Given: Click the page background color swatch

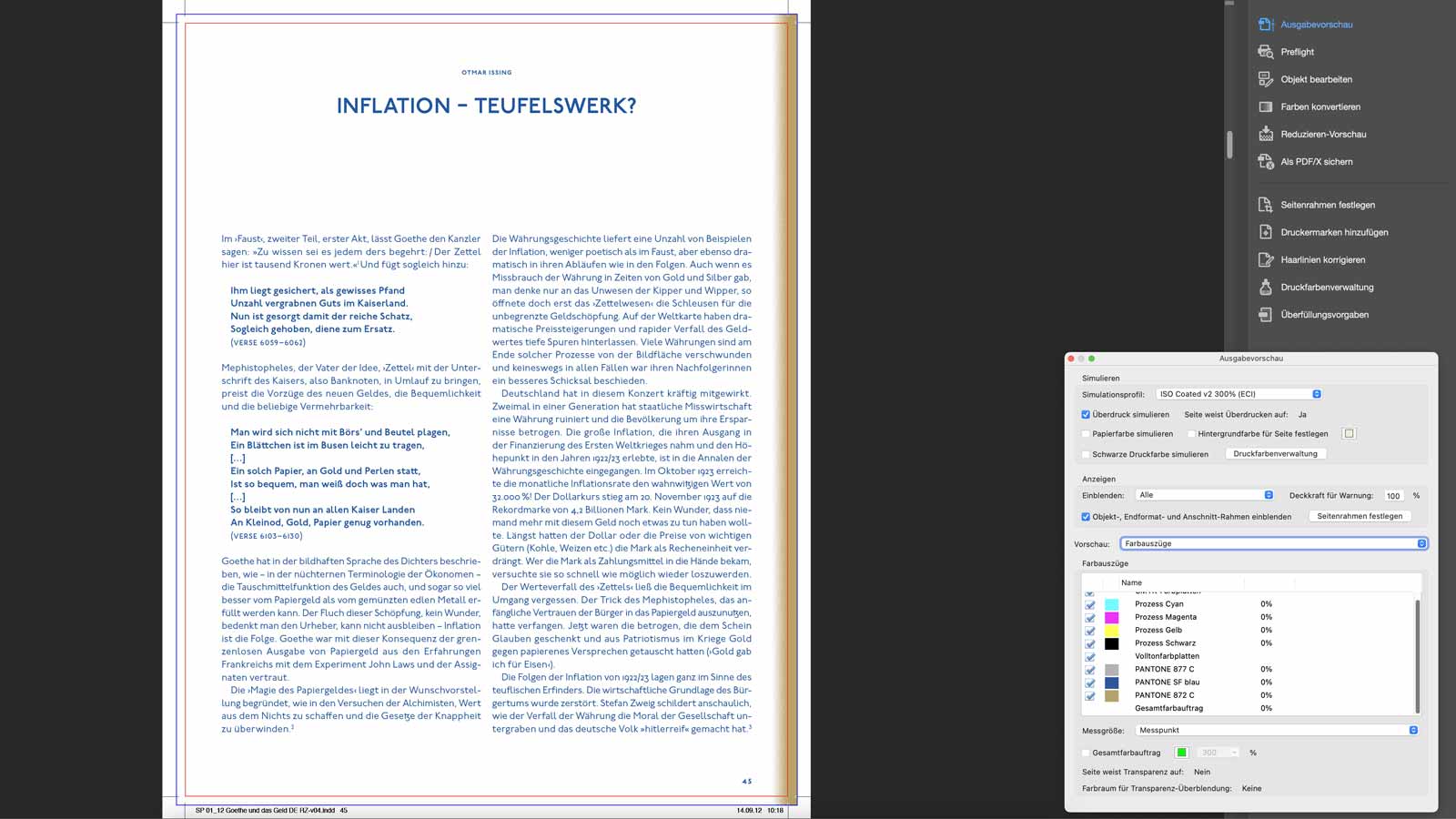Looking at the screenshot, I should pos(1349,434).
